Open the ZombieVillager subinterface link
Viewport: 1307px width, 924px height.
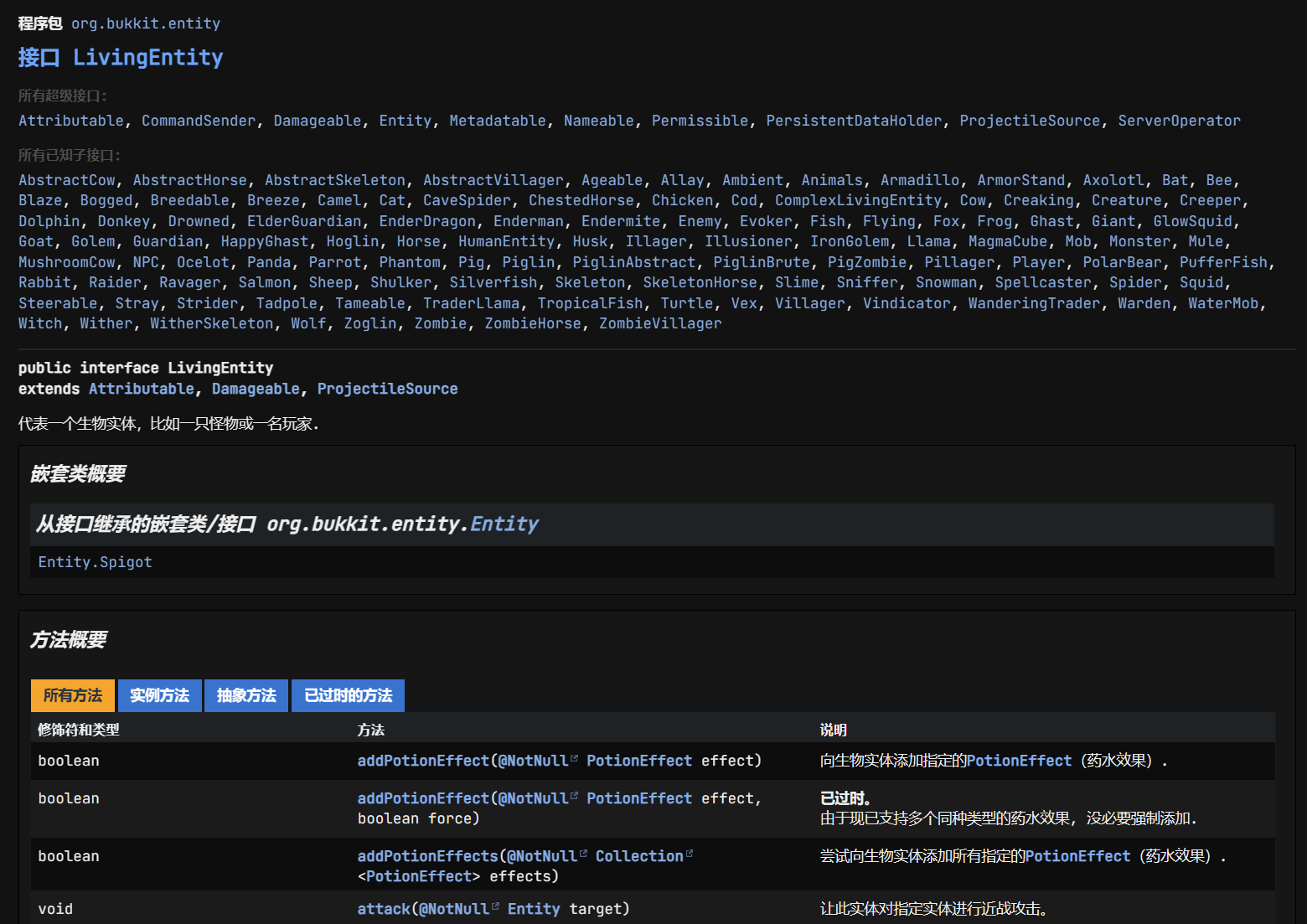coord(660,323)
